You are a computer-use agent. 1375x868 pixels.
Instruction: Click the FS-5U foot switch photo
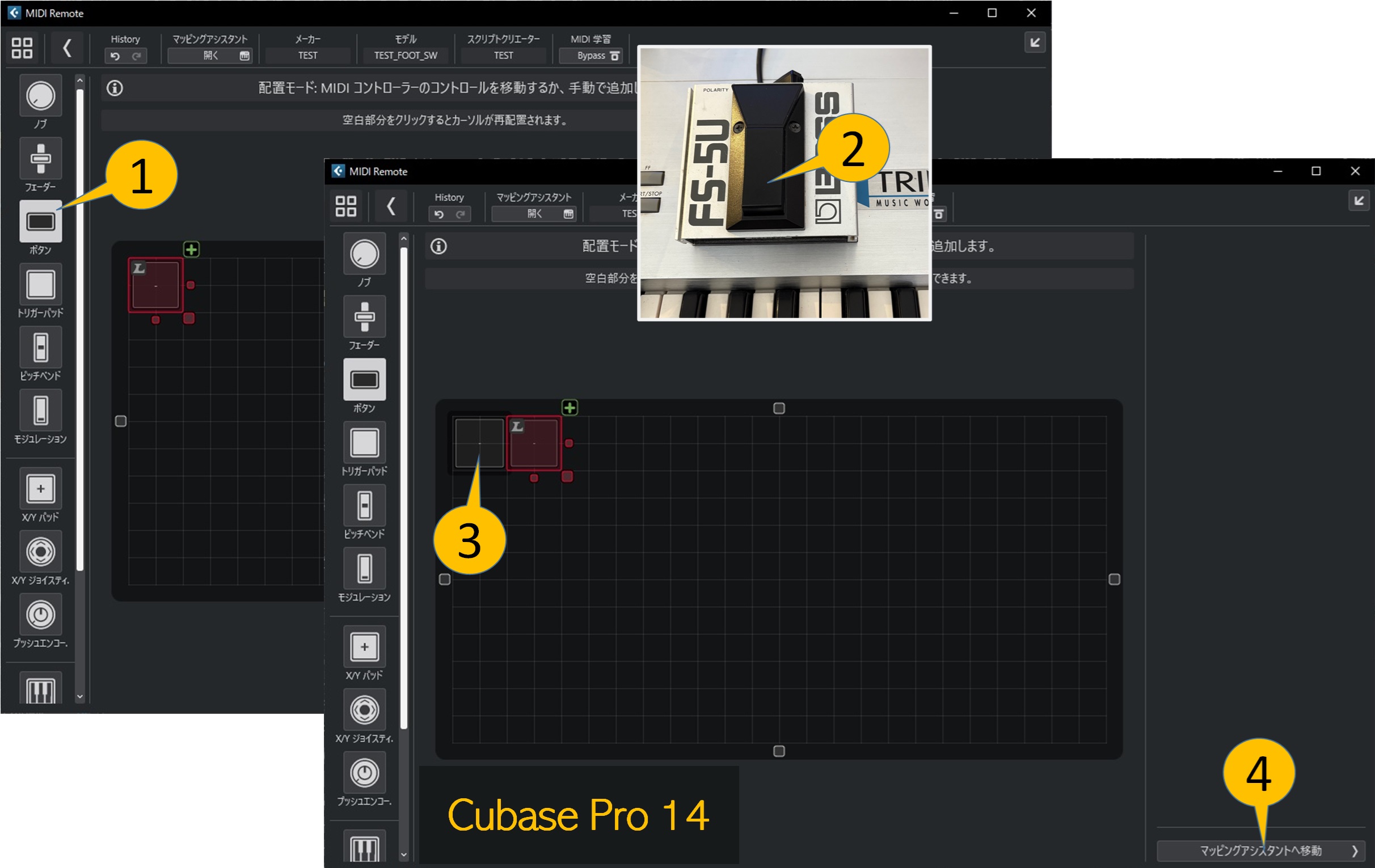[x=784, y=183]
